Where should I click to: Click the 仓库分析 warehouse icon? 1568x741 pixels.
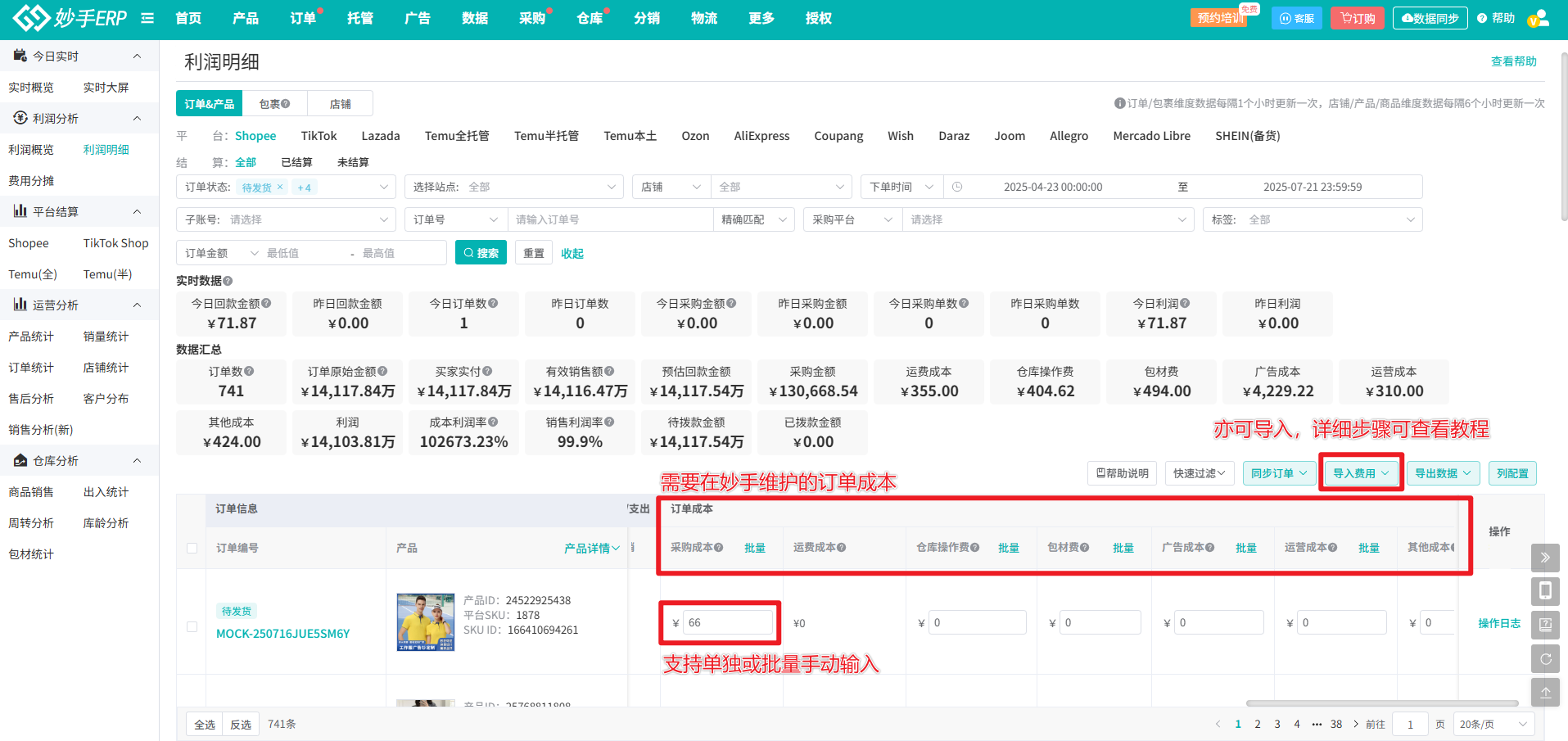[x=20, y=460]
